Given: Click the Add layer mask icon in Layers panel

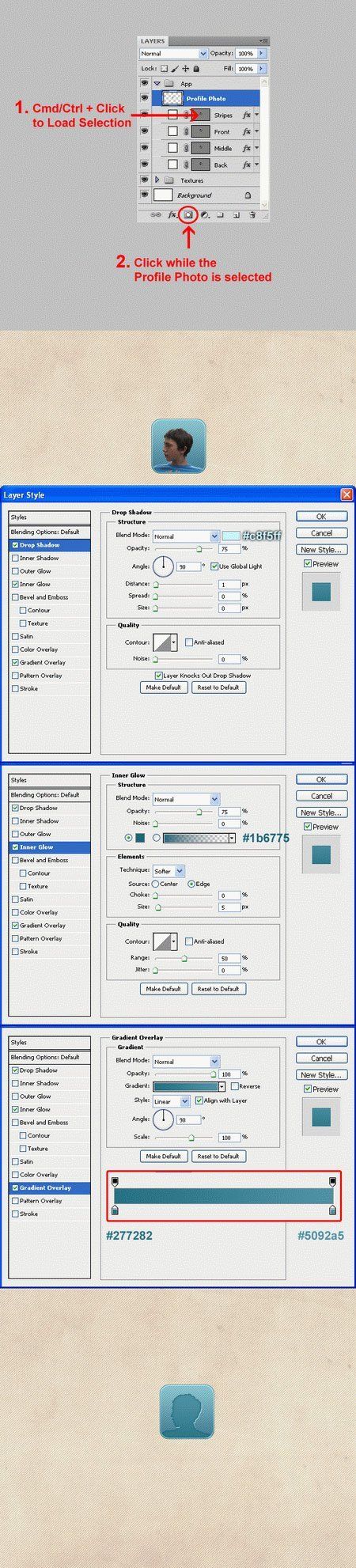Looking at the screenshot, I should coord(188,214).
